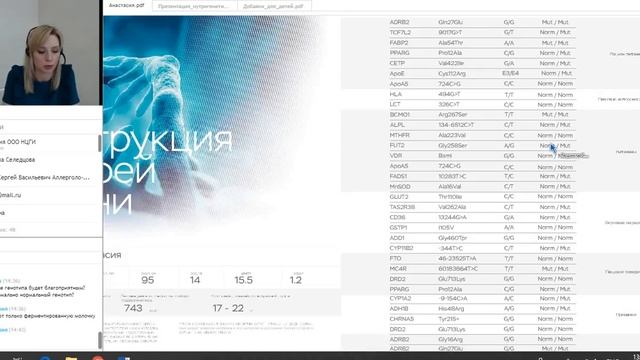The width and height of the screenshot is (640, 360).
Task: Click the TCF7L2 gene cell
Action: pyautogui.click(x=400, y=32)
